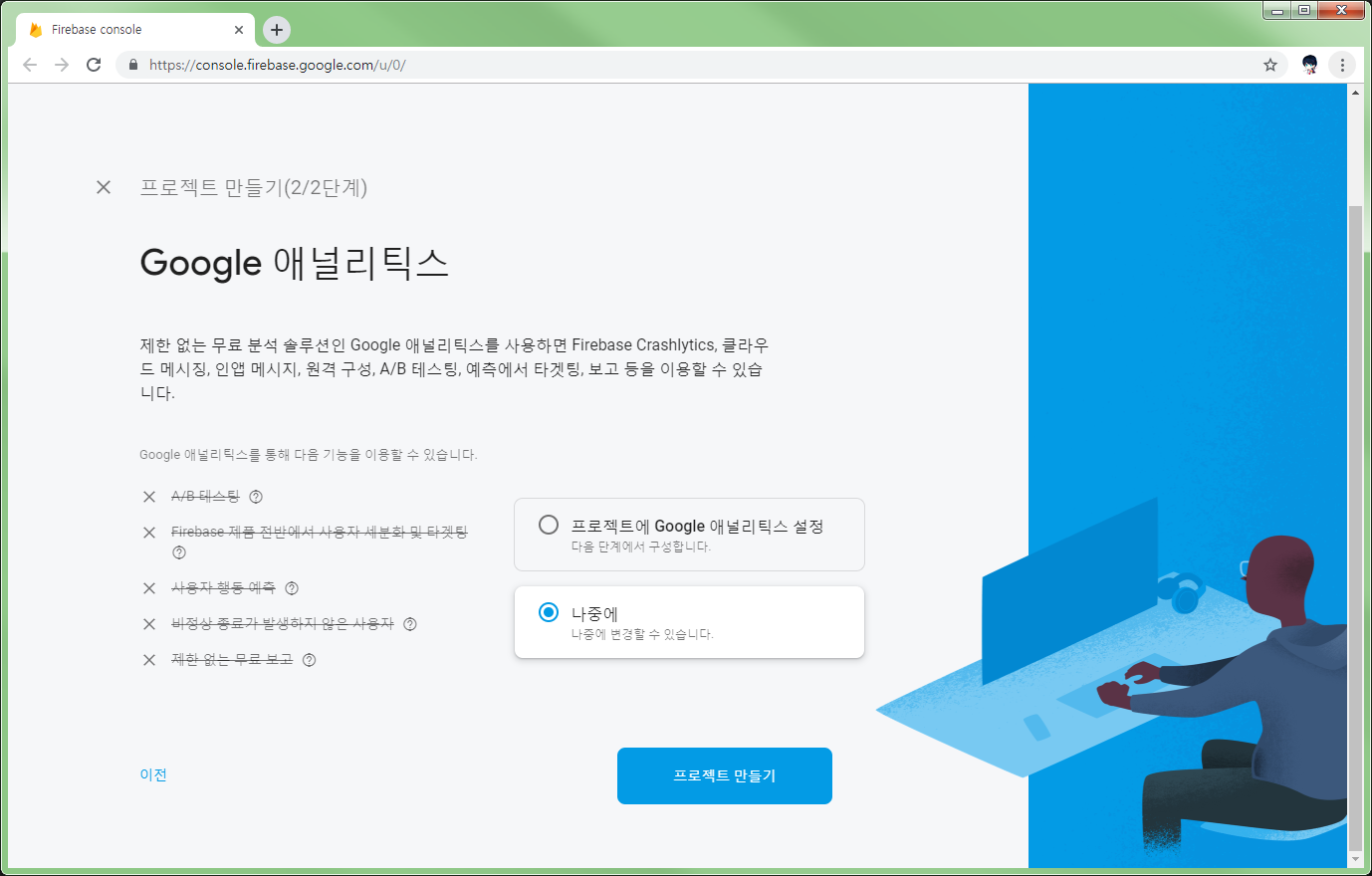Click the 제한 없는 무료 보고 text
This screenshot has width=1372, height=876.
tap(232, 660)
